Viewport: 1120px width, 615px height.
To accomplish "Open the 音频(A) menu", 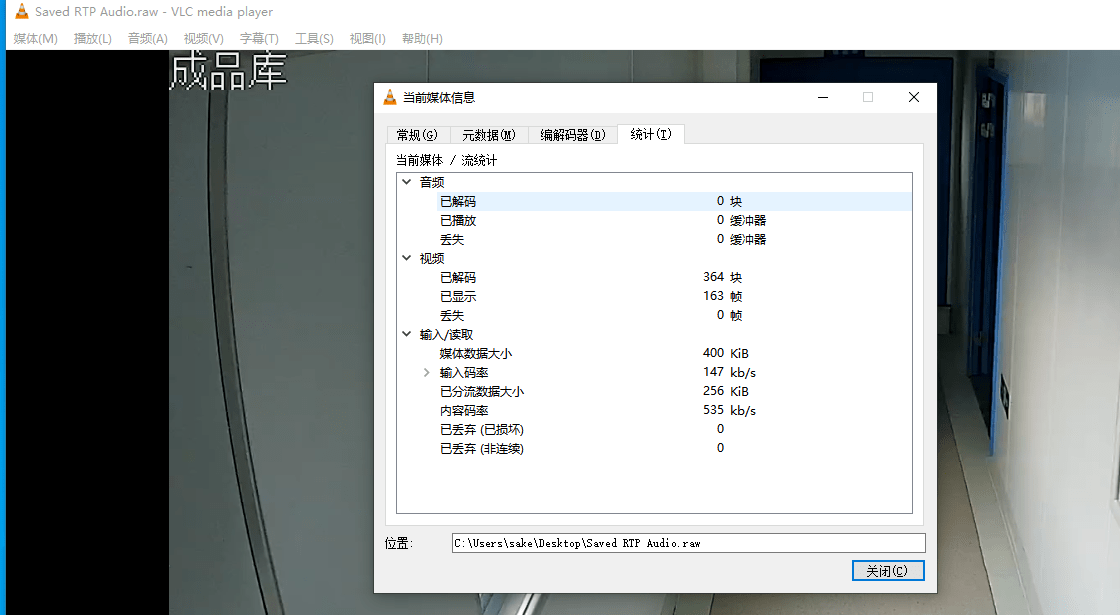I will [x=148, y=39].
